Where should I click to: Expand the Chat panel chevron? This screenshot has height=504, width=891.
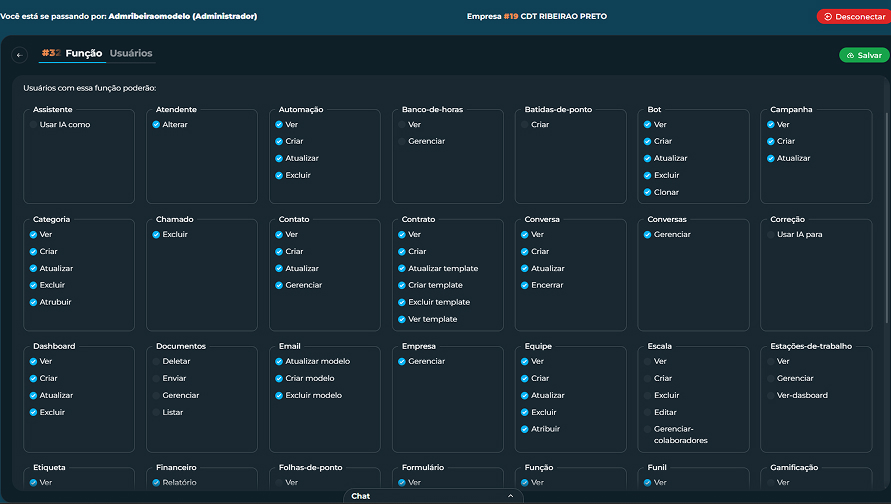510,496
